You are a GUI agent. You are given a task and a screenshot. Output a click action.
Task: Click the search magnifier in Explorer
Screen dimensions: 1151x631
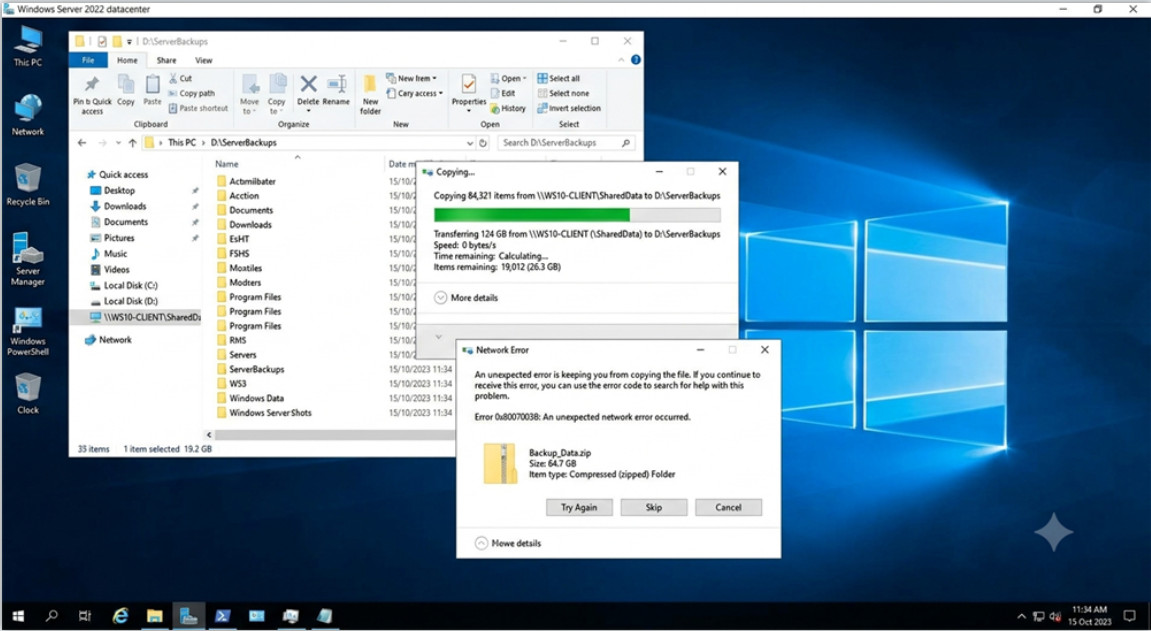tap(626, 143)
